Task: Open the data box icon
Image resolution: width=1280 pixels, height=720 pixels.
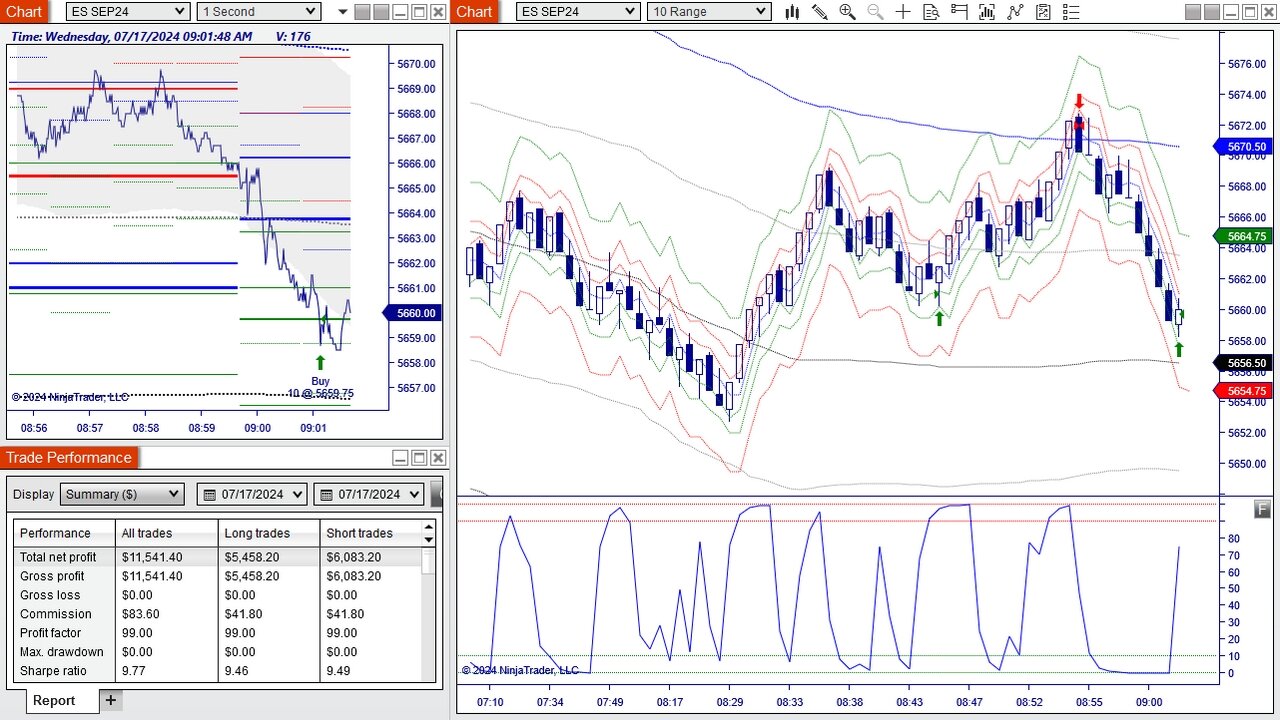Action: coord(931,12)
